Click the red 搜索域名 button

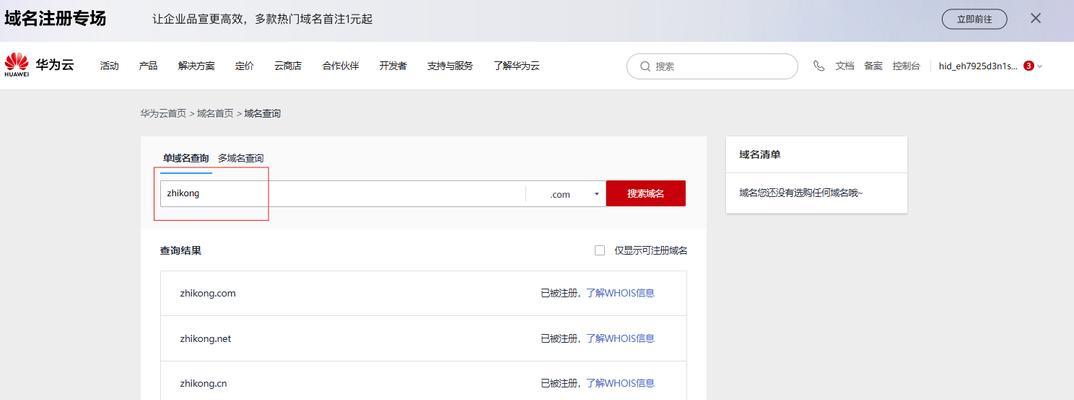pos(646,194)
